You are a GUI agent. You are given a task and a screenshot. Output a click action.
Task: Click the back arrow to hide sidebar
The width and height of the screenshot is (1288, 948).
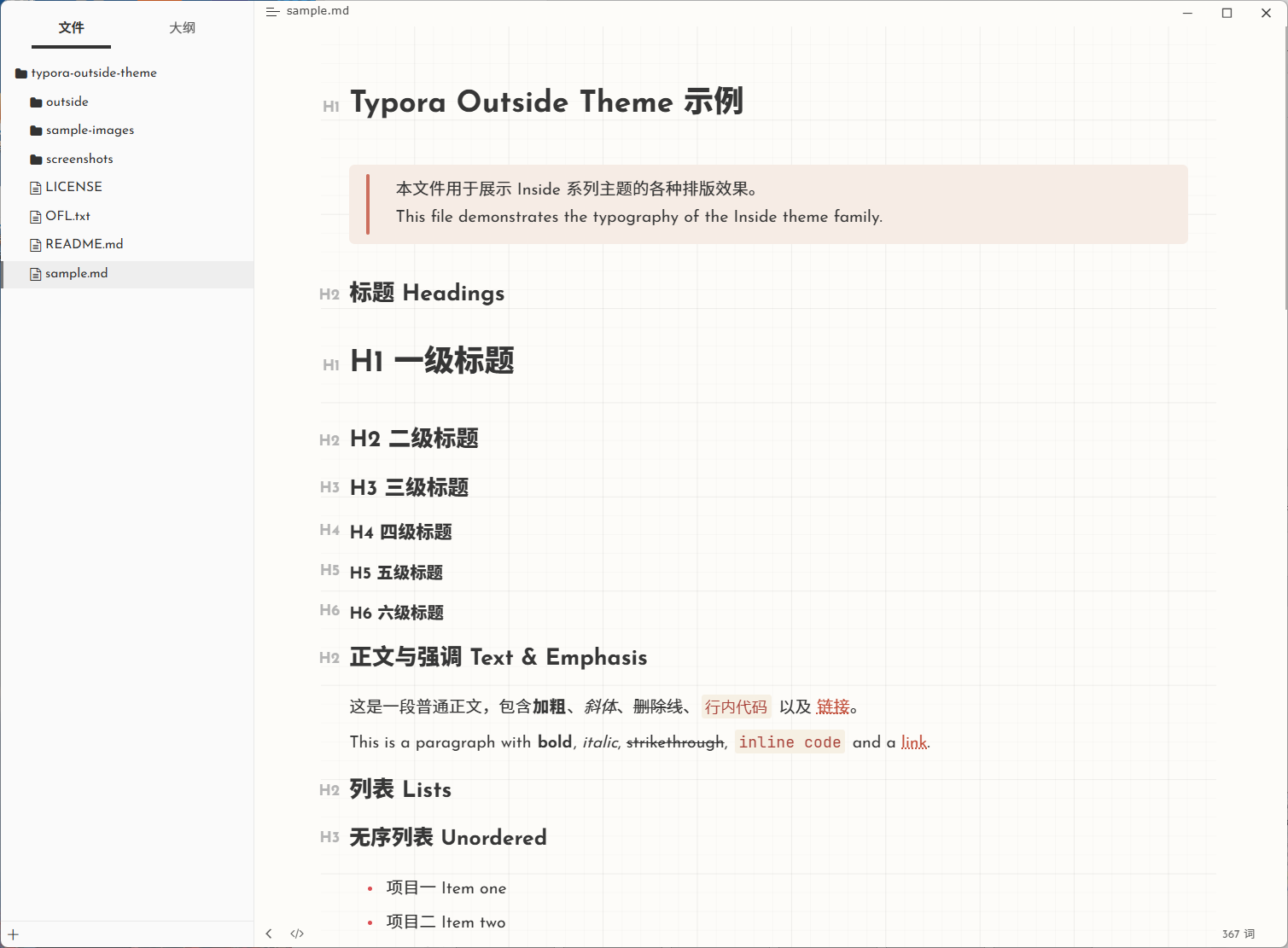click(269, 933)
